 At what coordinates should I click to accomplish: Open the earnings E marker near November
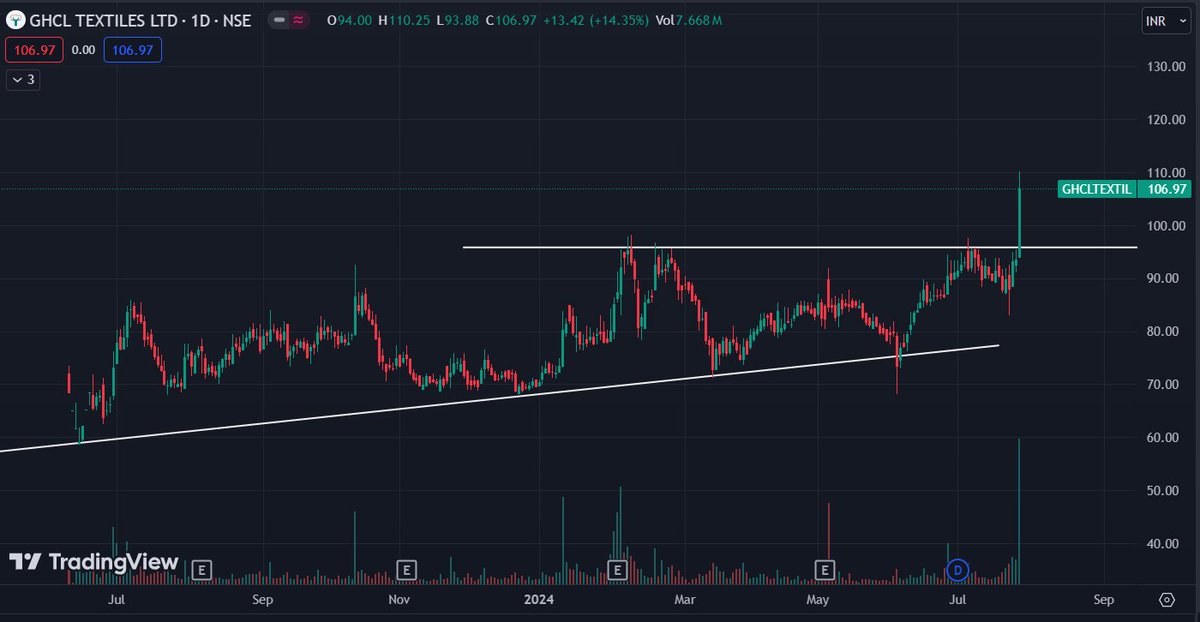(405, 570)
